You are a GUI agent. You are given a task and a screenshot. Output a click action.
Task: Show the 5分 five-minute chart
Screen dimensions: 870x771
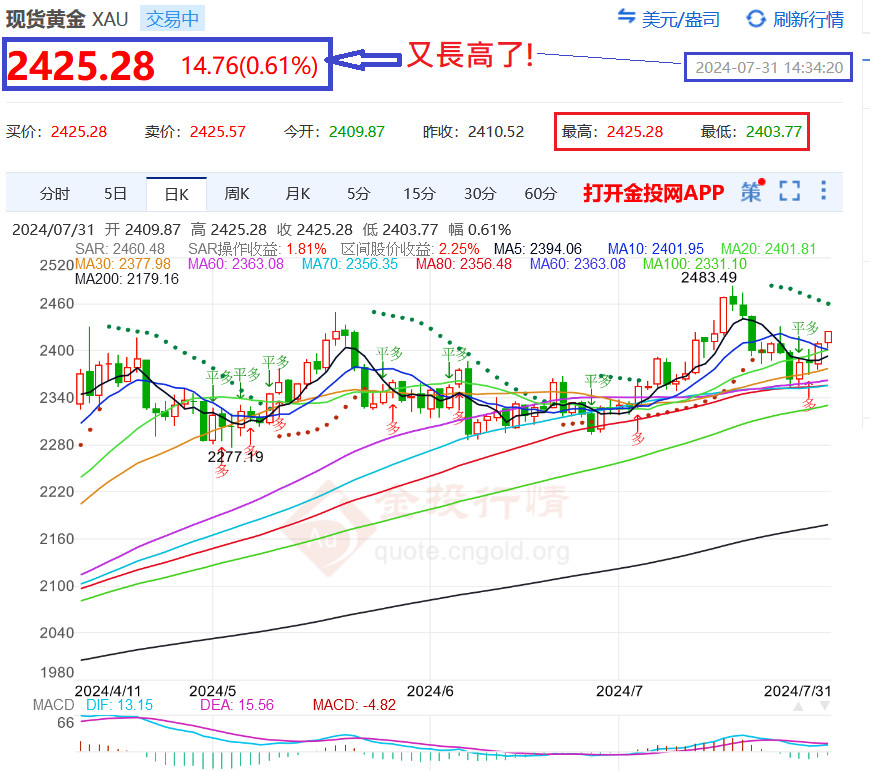click(x=358, y=194)
